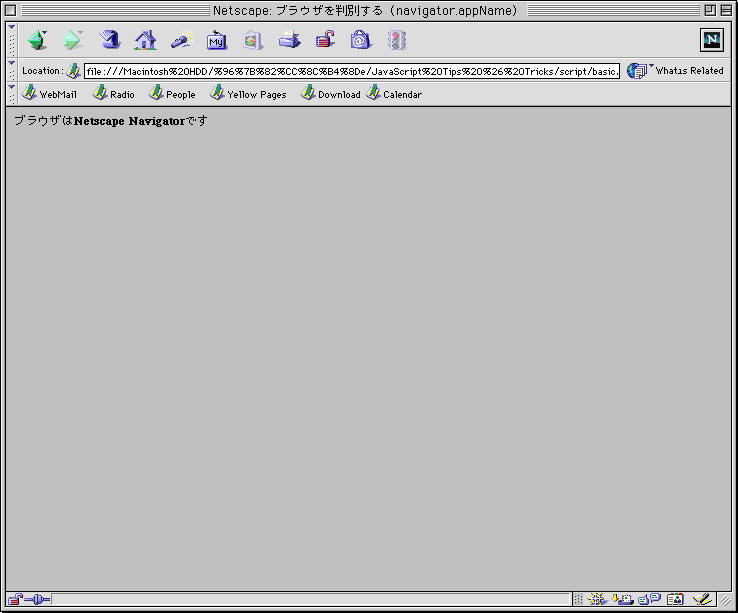Load images with the Images toolbar icon
The image size is (738, 613).
click(253, 40)
